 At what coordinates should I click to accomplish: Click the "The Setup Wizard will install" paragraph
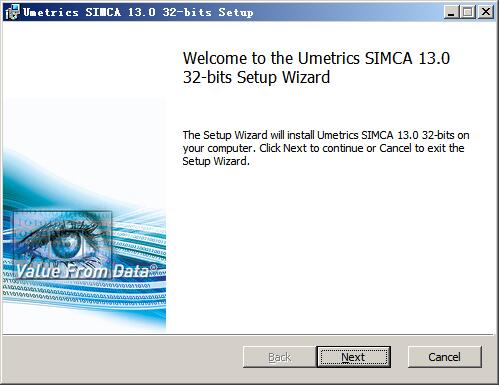pos(326,148)
